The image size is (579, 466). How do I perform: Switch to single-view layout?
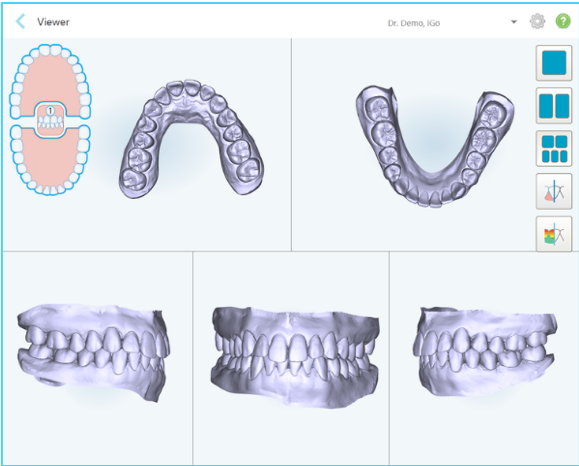(x=554, y=63)
